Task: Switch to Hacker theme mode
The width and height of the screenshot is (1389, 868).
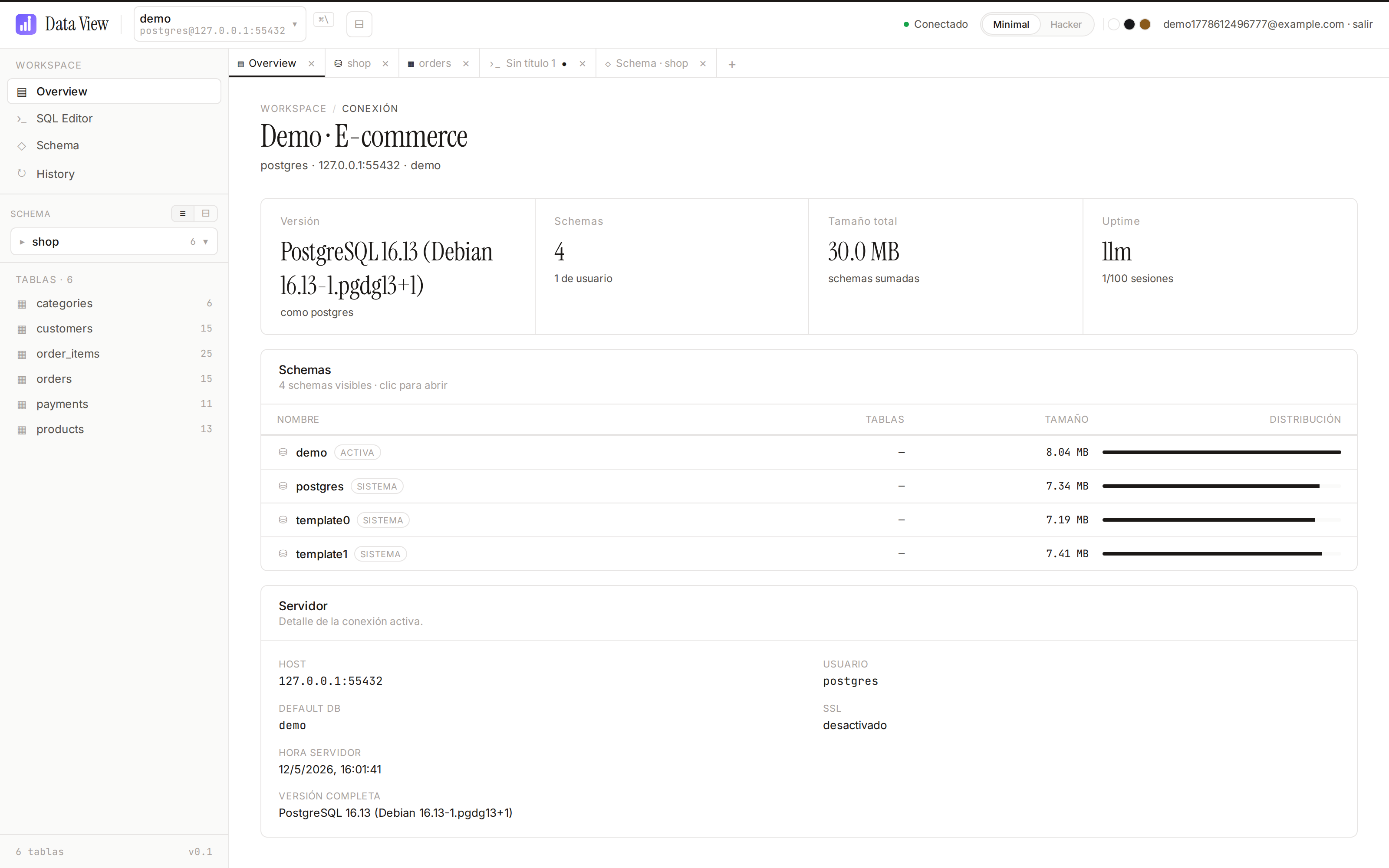Action: pos(1066,24)
